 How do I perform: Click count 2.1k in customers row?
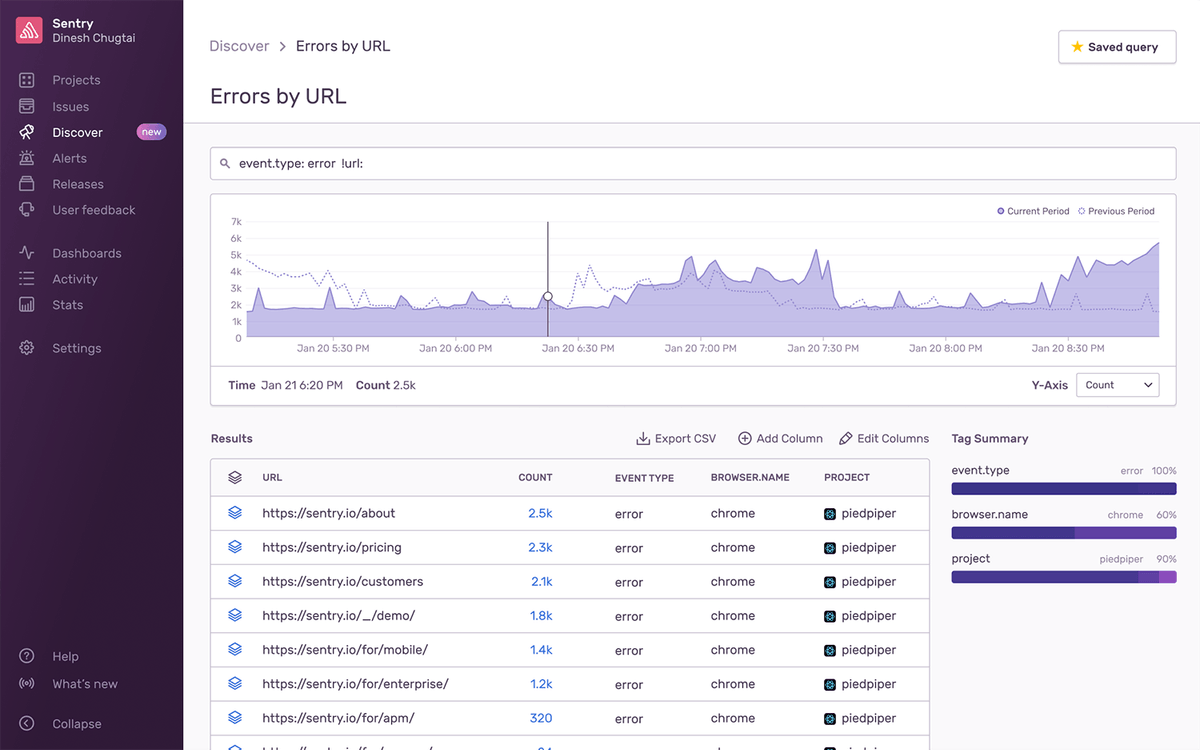541,581
